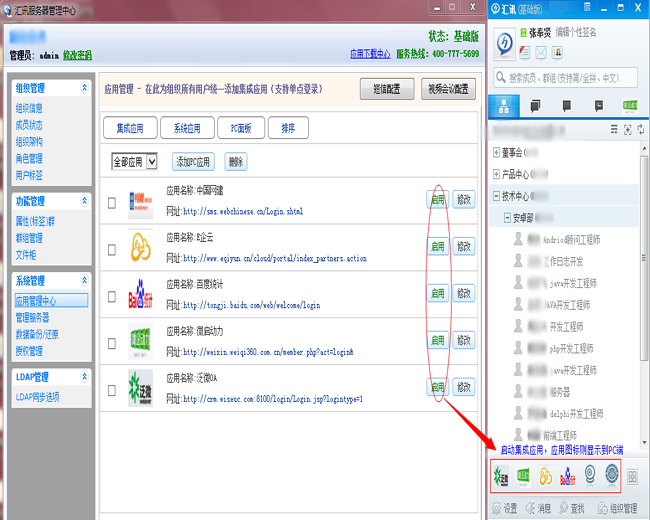This screenshot has width=650, height=520.
Task: Open the recent conversations tab icon
Action: 567,106
